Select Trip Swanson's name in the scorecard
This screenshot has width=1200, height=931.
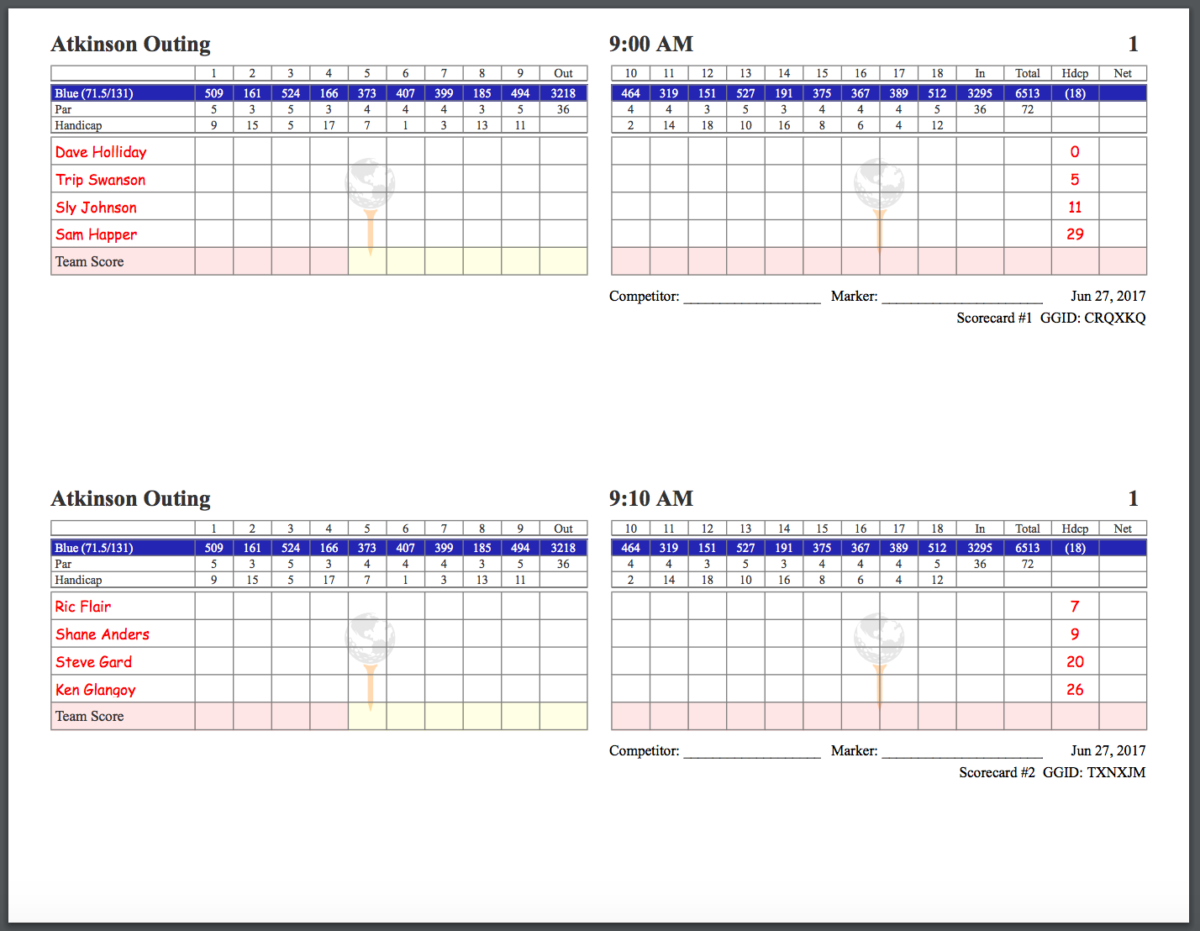point(101,180)
